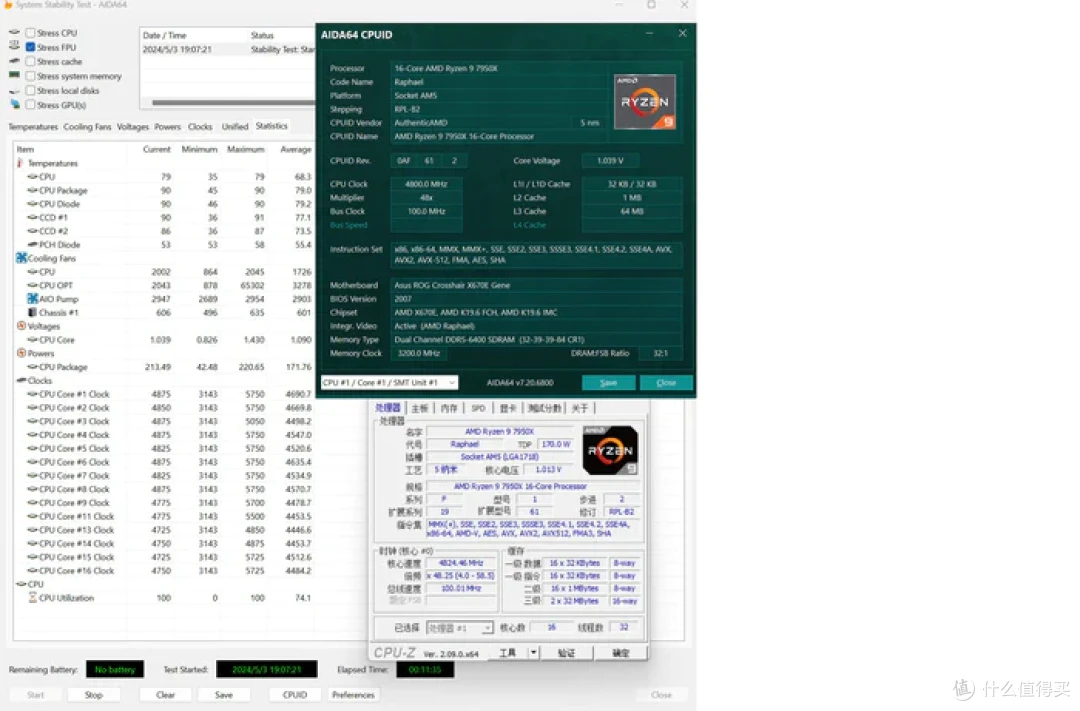Open the 处理器 #1 selection dropdown in CPU-Z

[460, 628]
